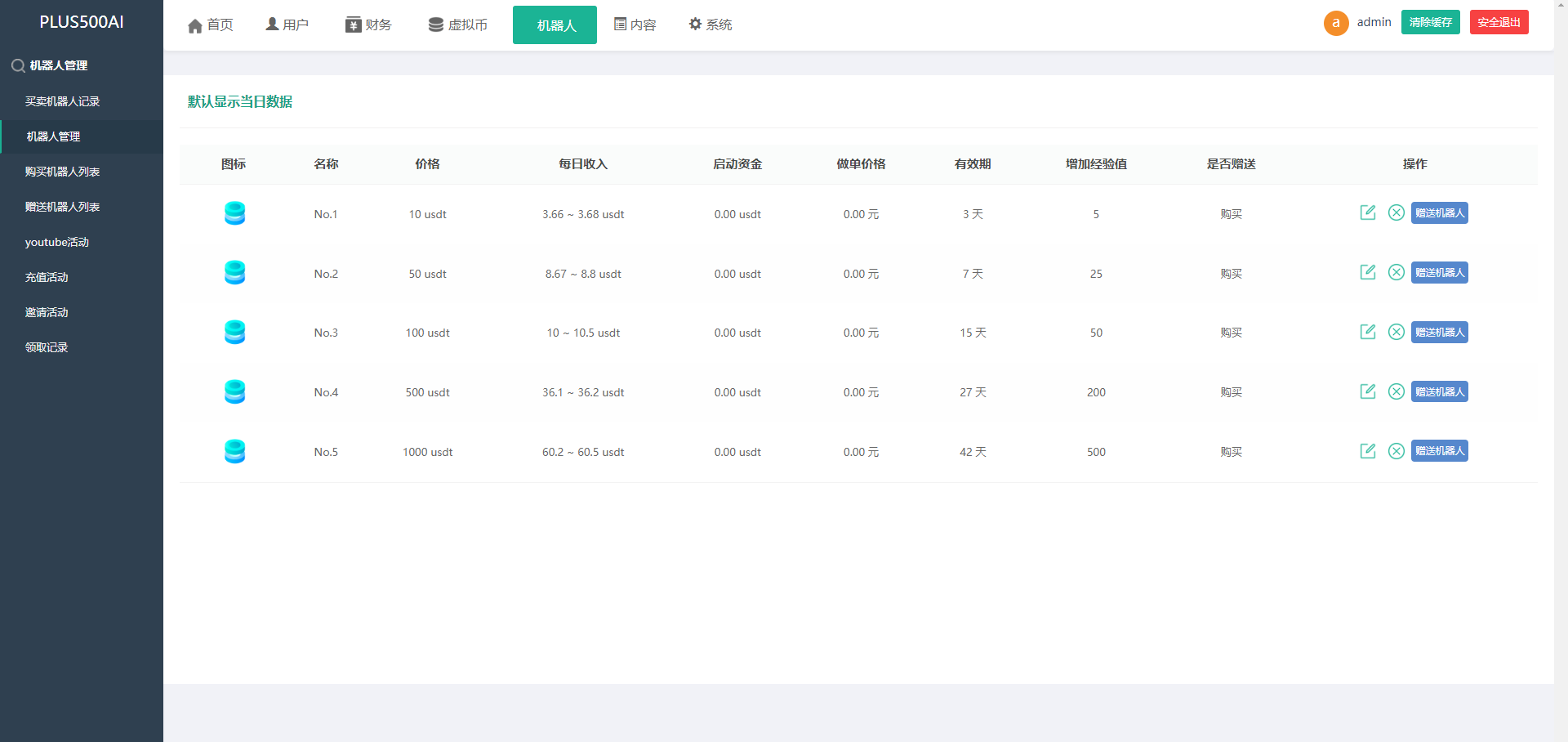Viewport: 1568px width, 742px height.
Task: Open 买卖机器人记录 in the sidebar
Action: coord(62,101)
